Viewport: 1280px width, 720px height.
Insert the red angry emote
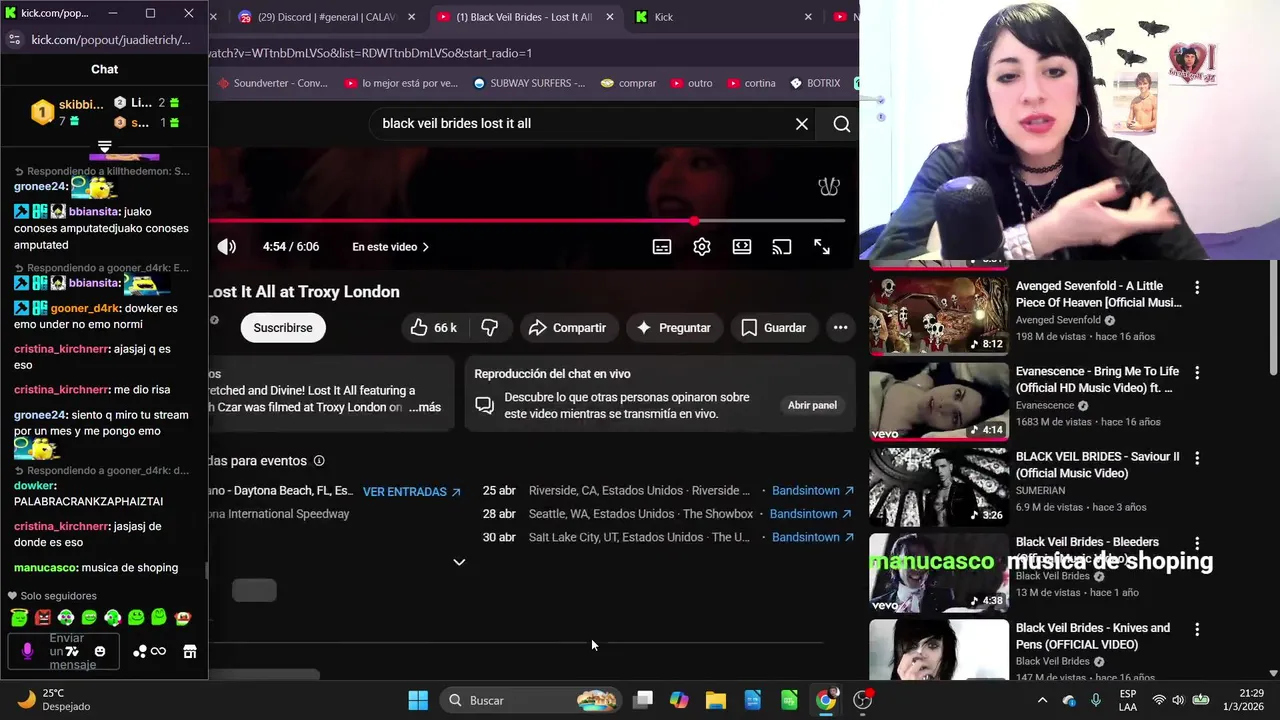[43, 618]
